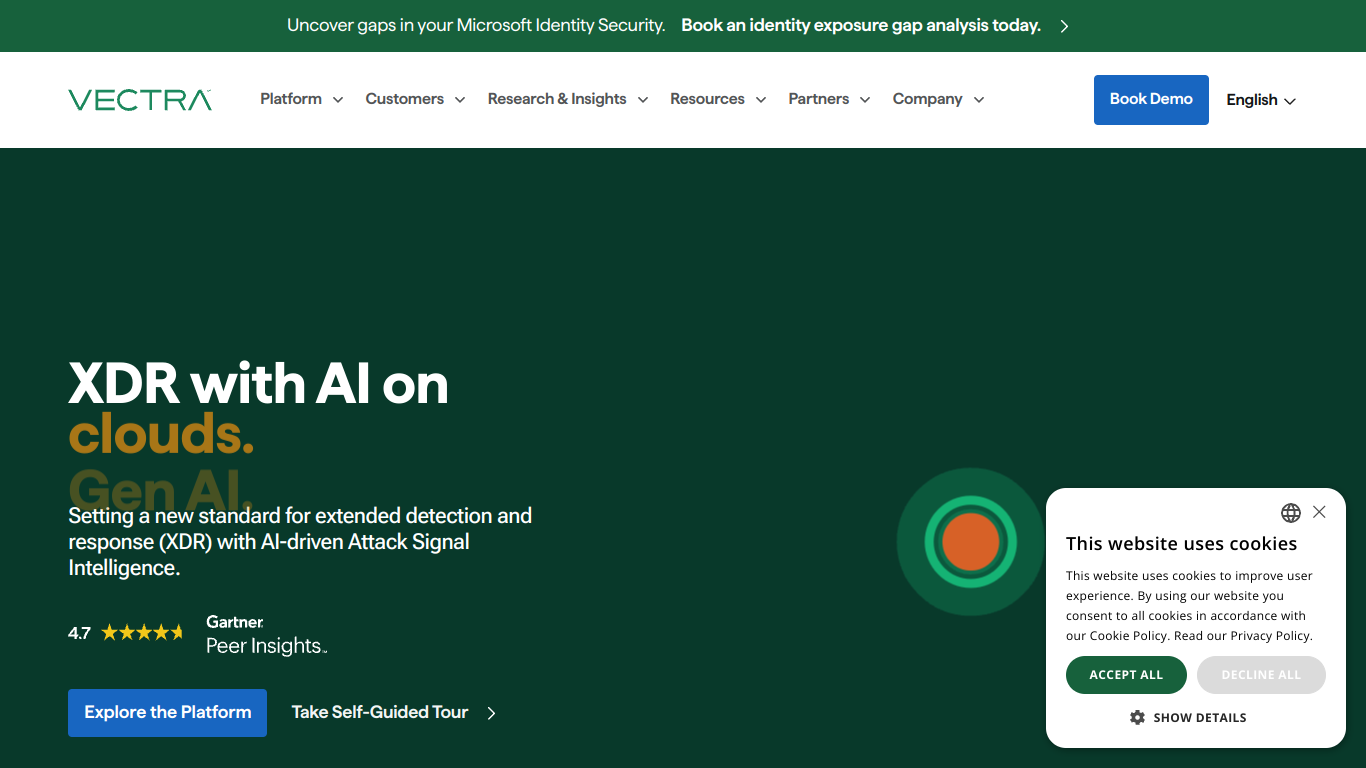
Task: Open the Platform menu
Action: point(291,99)
